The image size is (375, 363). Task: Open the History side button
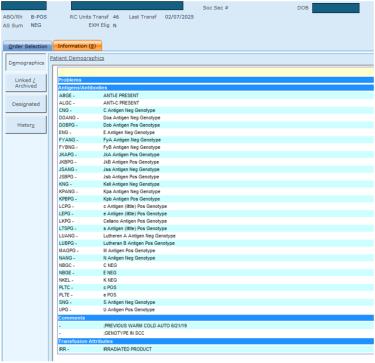click(26, 125)
